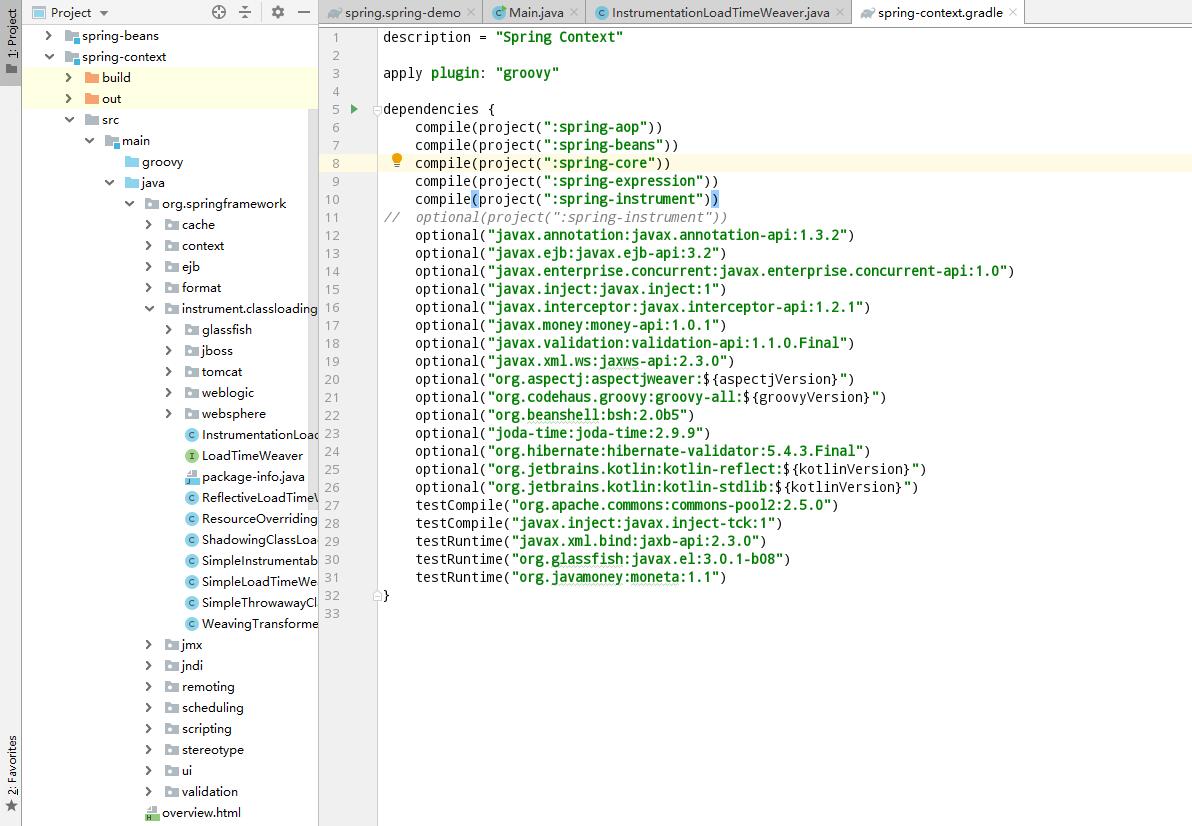This screenshot has width=1192, height=826.
Task: Run the dependencies block via green gutter arrow
Action: 354,109
